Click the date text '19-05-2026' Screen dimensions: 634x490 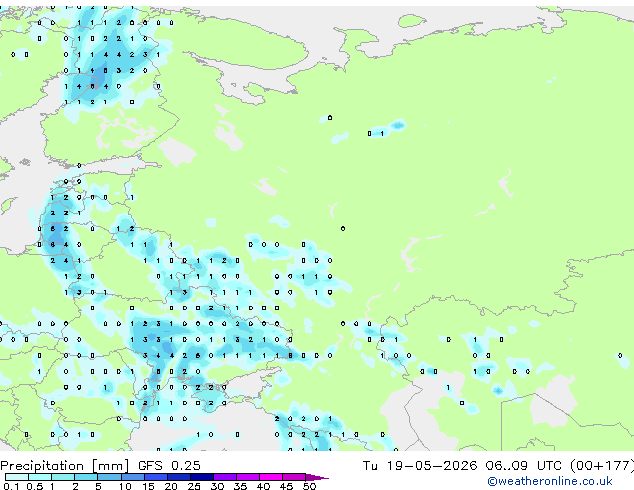[x=431, y=466]
